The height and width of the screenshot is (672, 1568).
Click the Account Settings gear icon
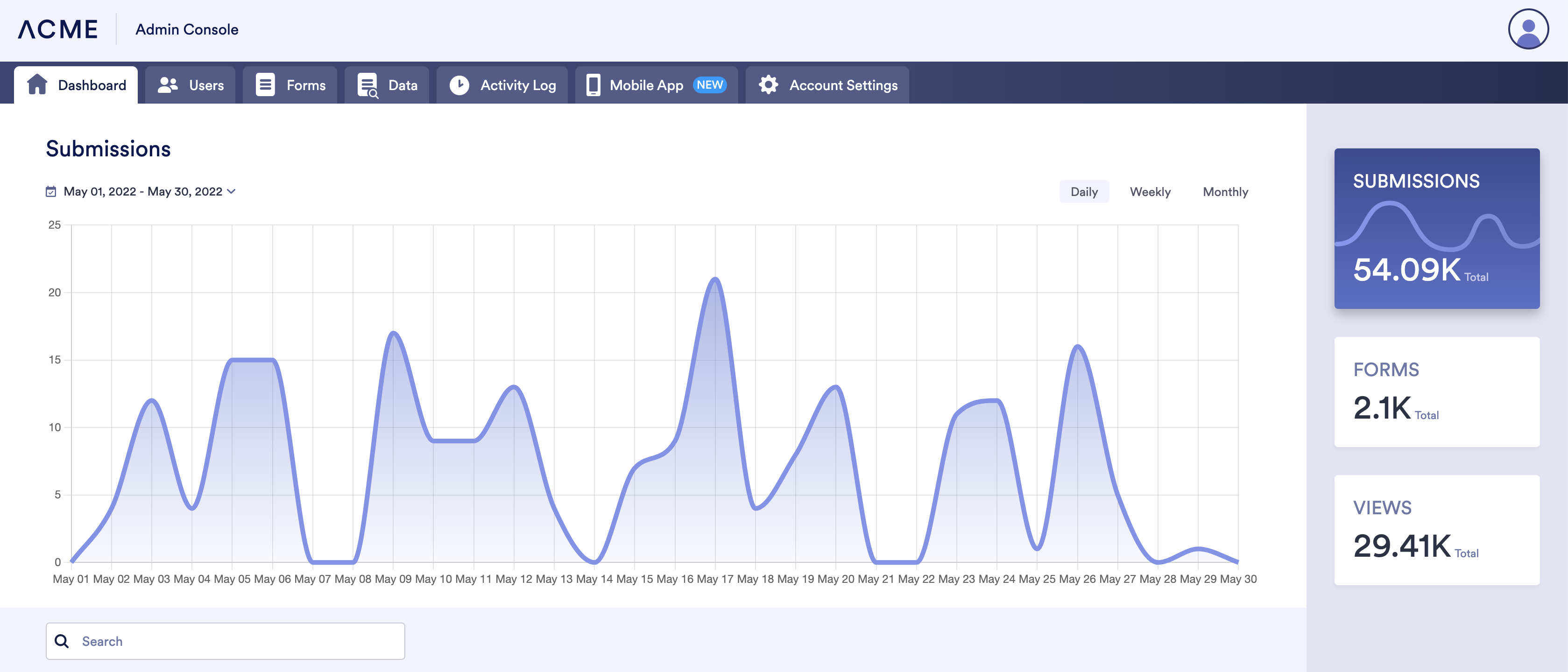[768, 84]
